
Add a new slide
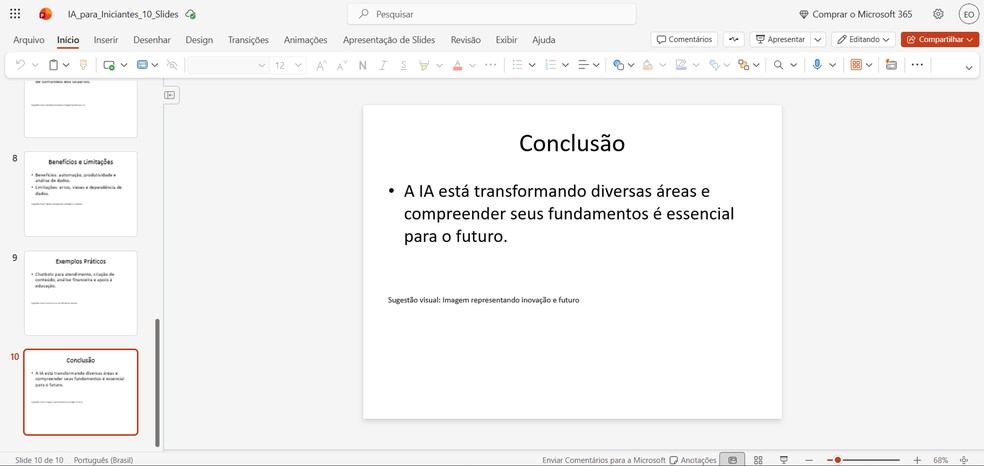[109, 65]
